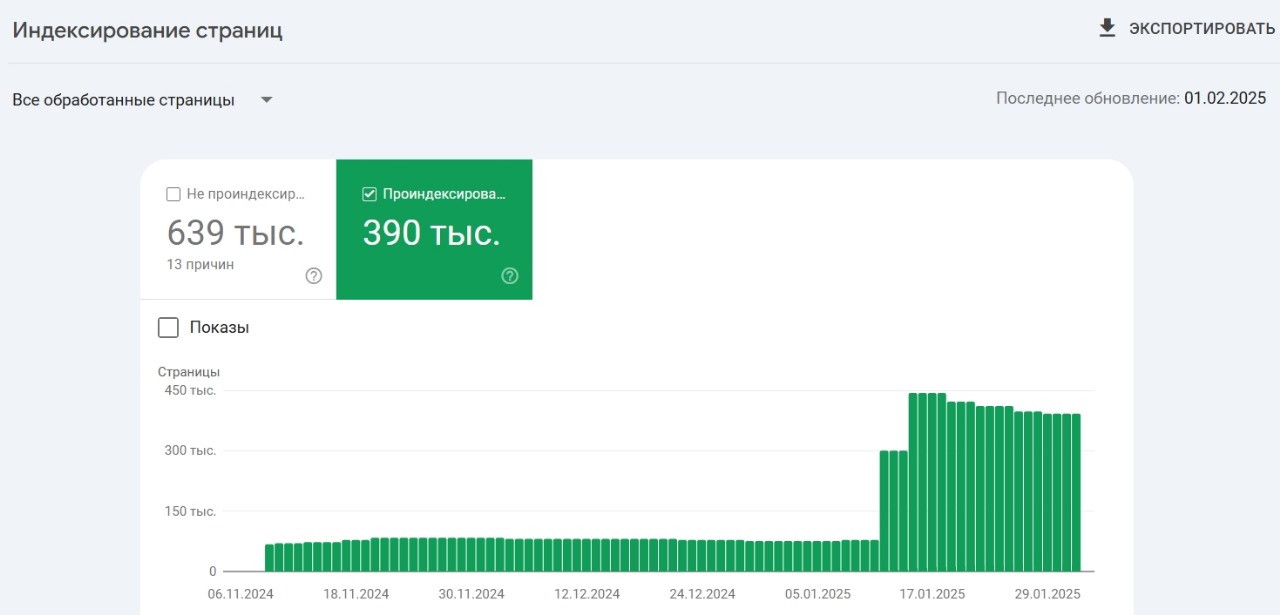
Task: Click the "450 тыс." axis label
Action: pyautogui.click(x=190, y=390)
